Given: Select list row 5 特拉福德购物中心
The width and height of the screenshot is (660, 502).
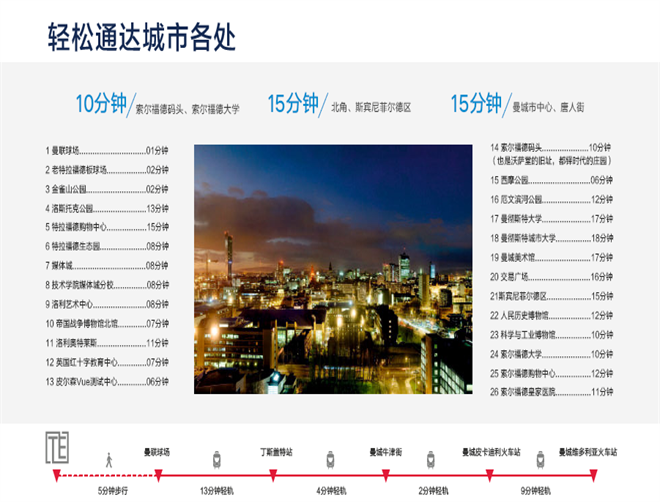Looking at the screenshot, I should click(107, 227).
